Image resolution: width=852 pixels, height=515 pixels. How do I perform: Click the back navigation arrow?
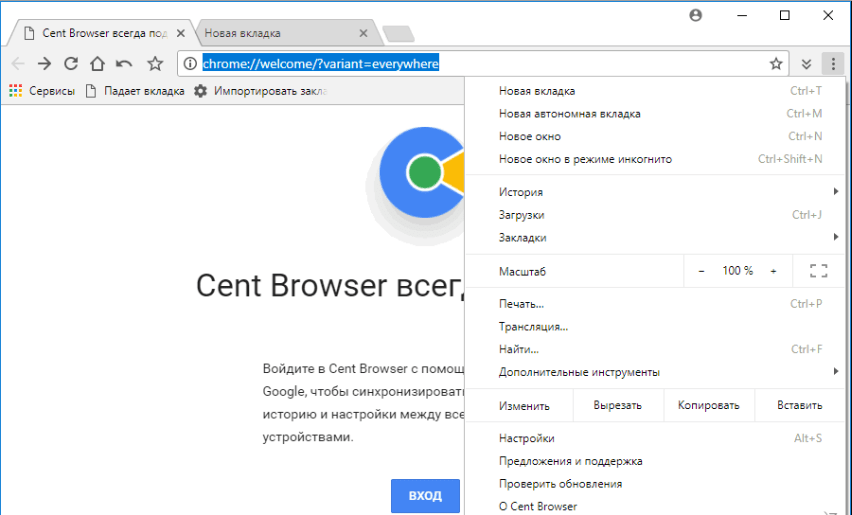18,64
